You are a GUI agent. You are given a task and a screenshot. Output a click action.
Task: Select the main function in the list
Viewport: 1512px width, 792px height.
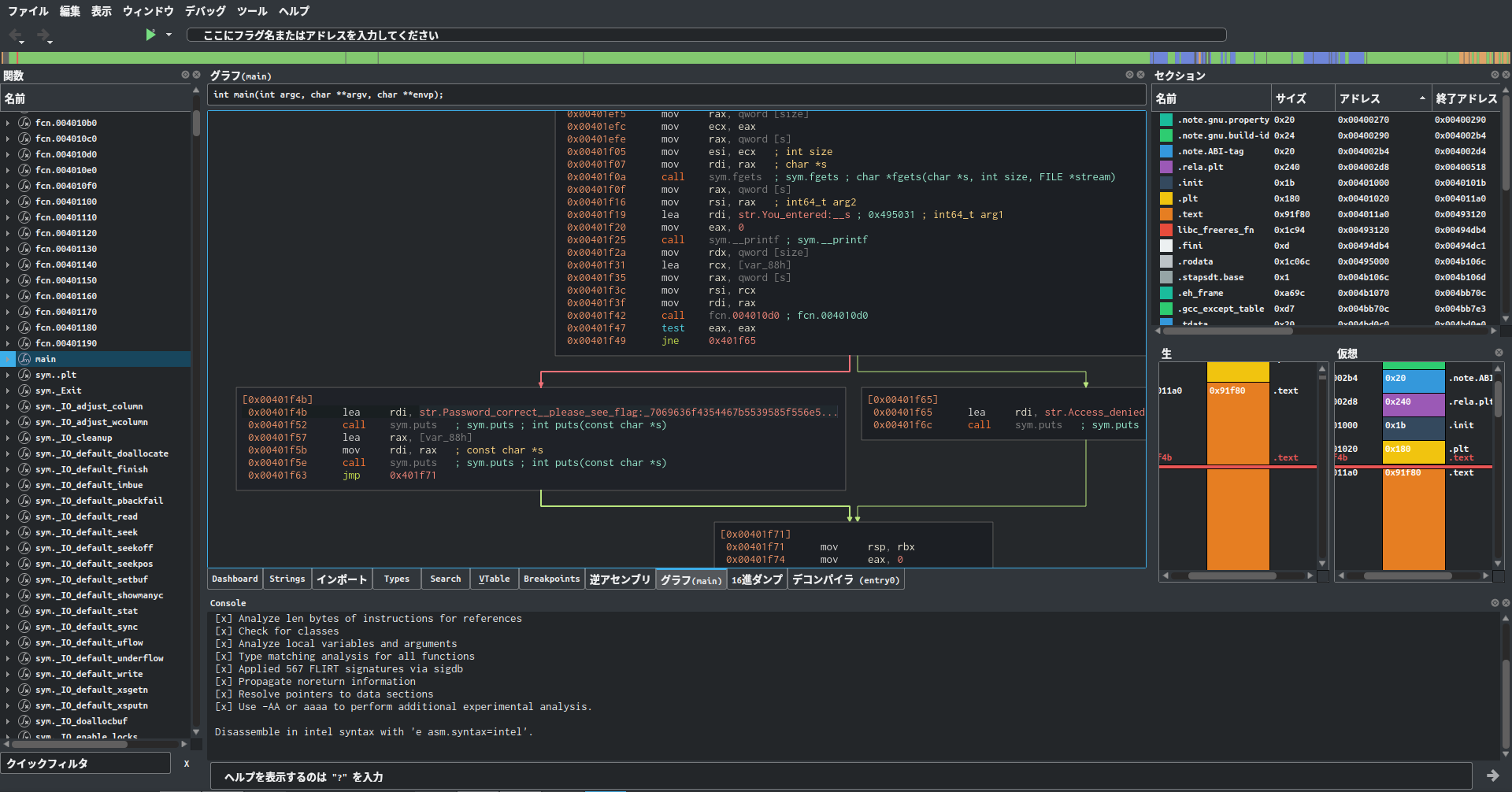46,359
